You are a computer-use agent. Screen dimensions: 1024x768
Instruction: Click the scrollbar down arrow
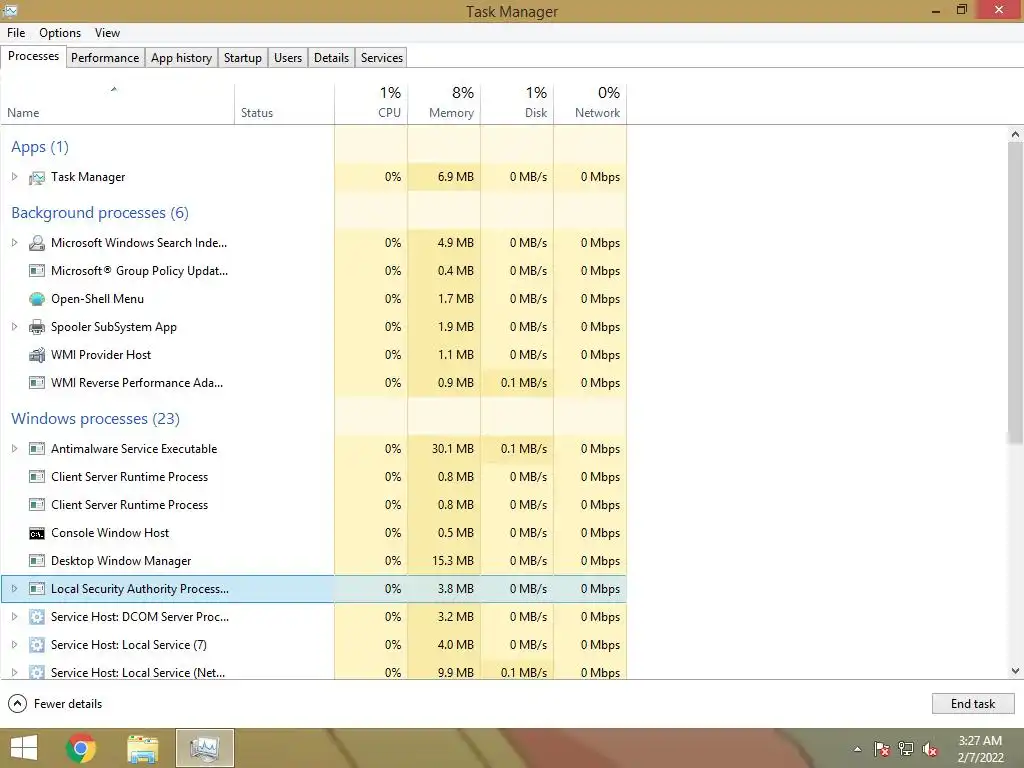tap(1015, 671)
